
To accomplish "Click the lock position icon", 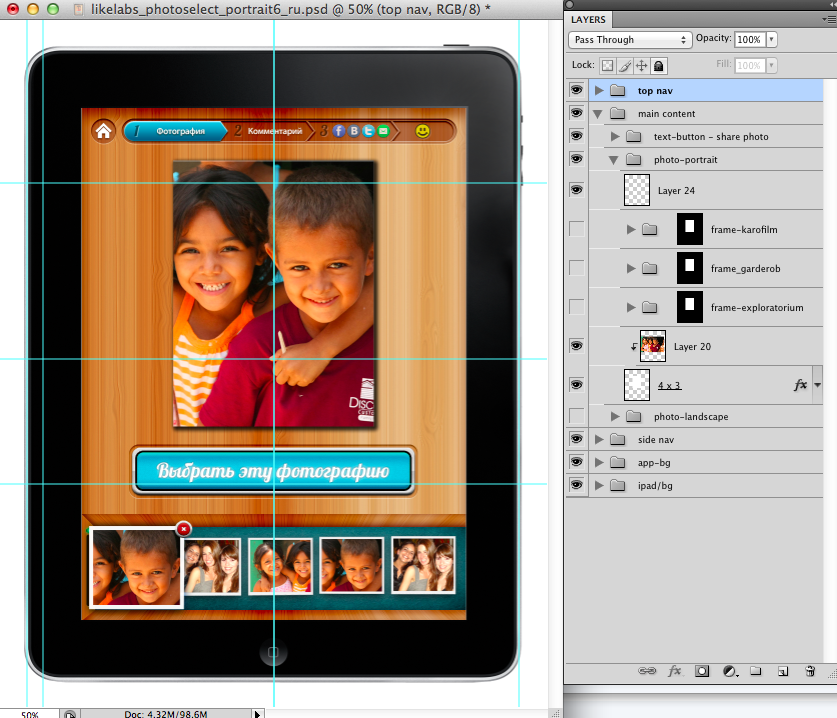I will coord(642,65).
